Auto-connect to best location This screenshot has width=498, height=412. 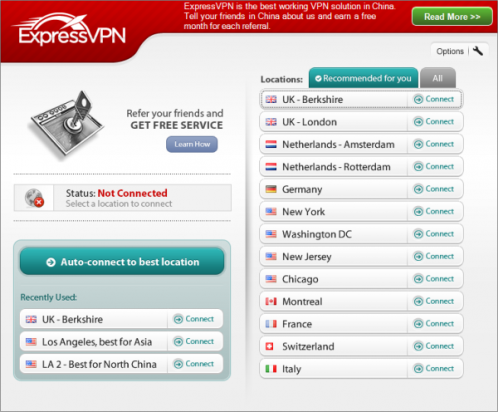pos(122,262)
